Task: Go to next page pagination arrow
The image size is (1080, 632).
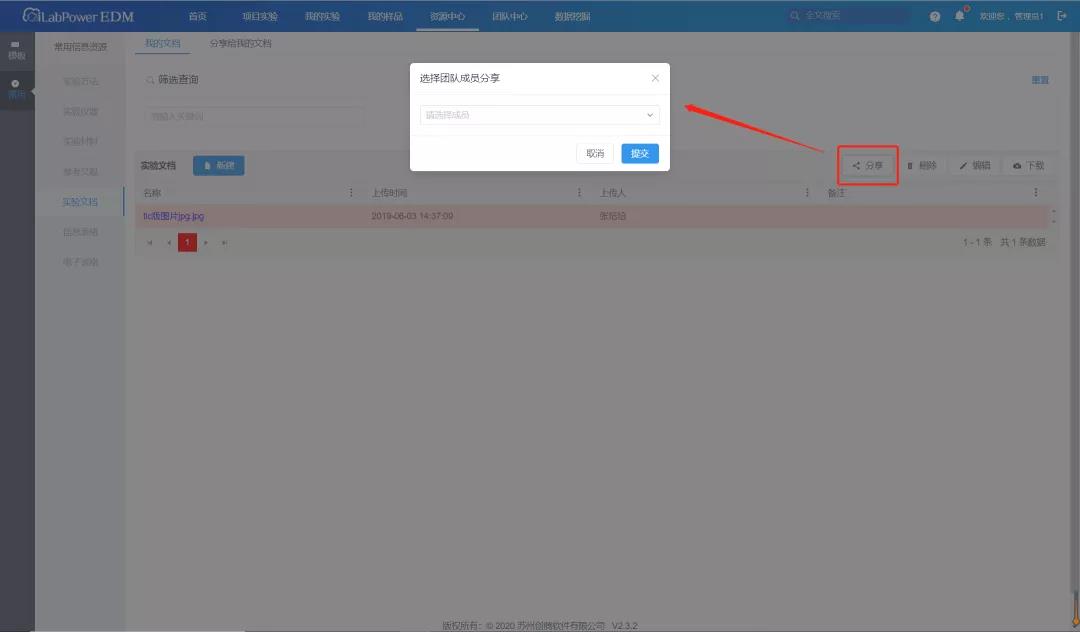Action: coord(206,242)
